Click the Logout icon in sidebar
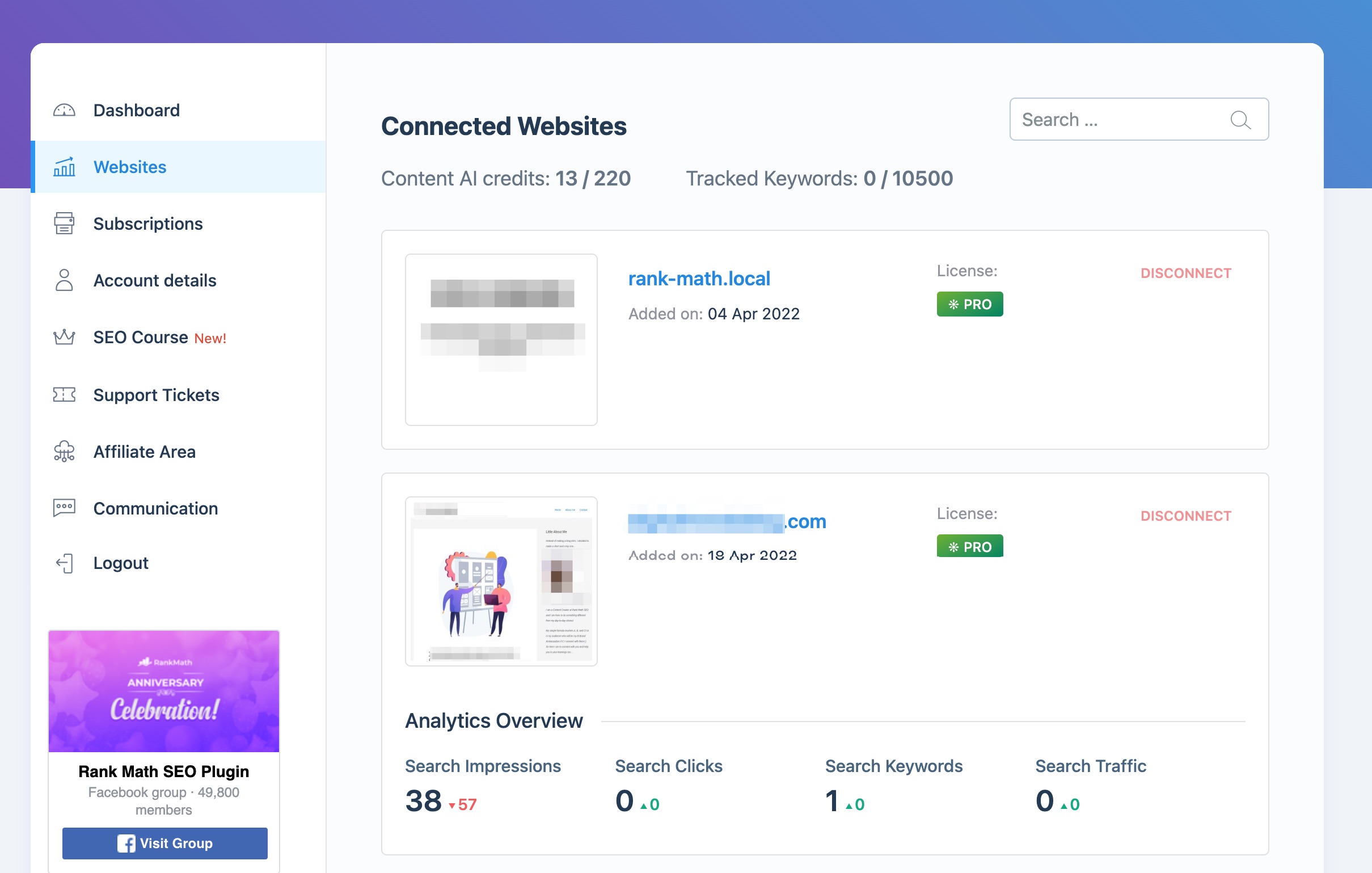Screen dimensions: 1372x873 [x=65, y=562]
